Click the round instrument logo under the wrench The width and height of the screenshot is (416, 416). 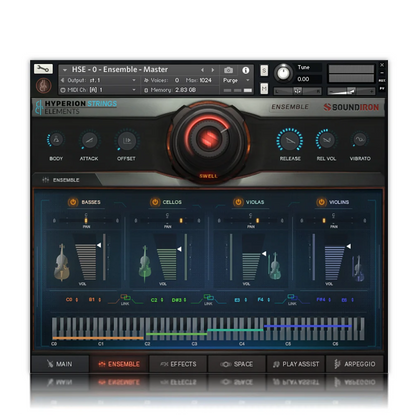tap(43, 86)
